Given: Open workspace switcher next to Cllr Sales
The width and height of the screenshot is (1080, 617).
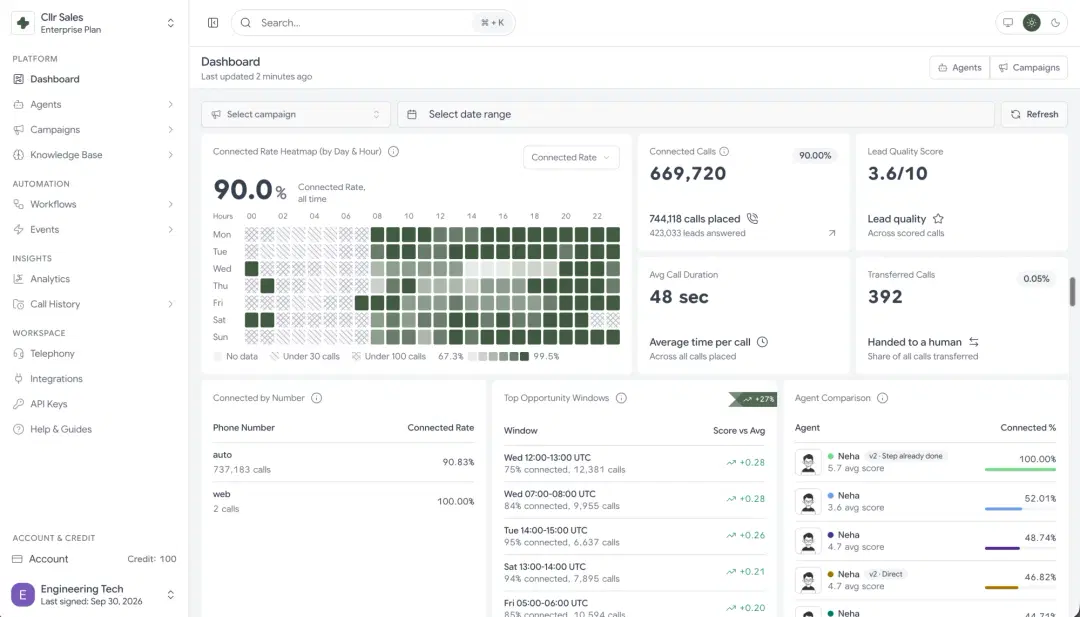Looking at the screenshot, I should click(x=170, y=23).
